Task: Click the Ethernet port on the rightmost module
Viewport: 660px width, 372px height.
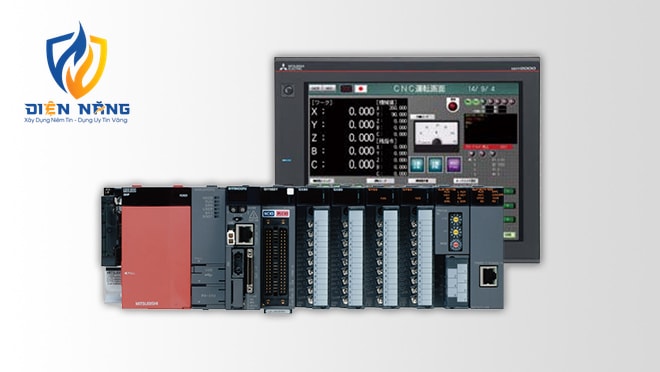Action: 488,276
